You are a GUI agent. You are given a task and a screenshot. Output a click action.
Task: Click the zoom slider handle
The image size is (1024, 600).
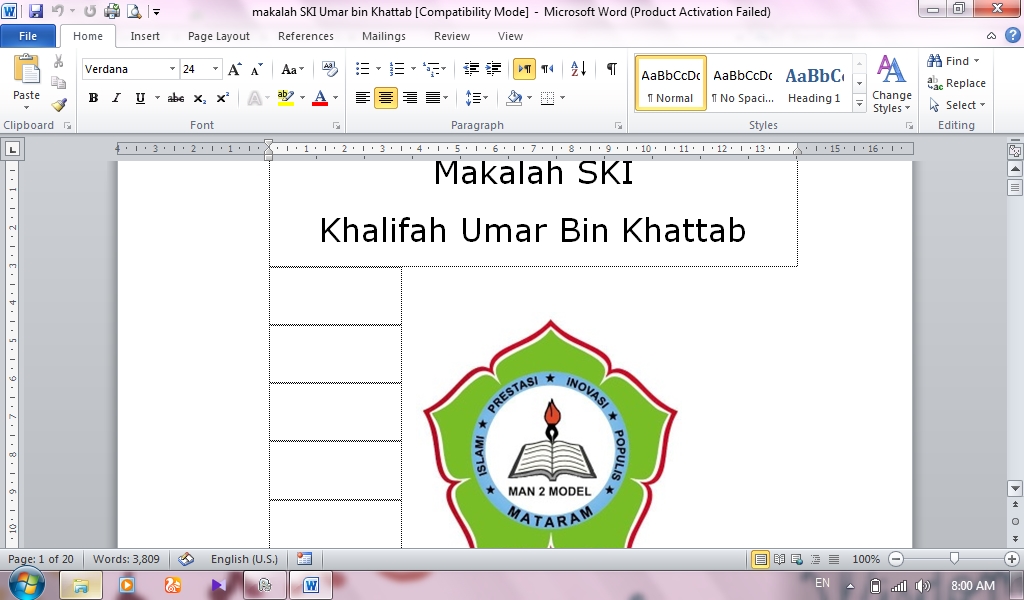954,558
